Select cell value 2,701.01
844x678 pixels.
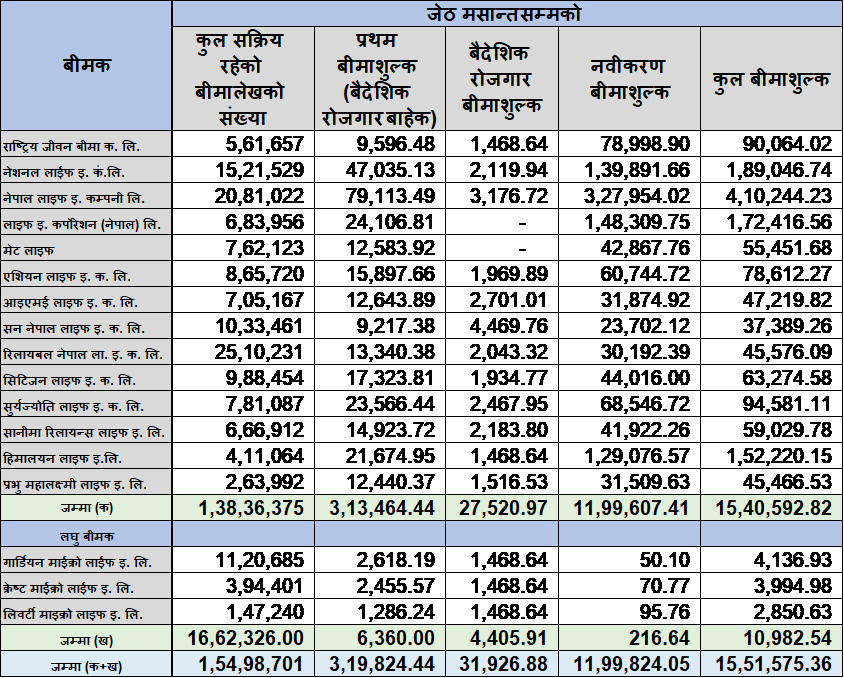[509, 300]
